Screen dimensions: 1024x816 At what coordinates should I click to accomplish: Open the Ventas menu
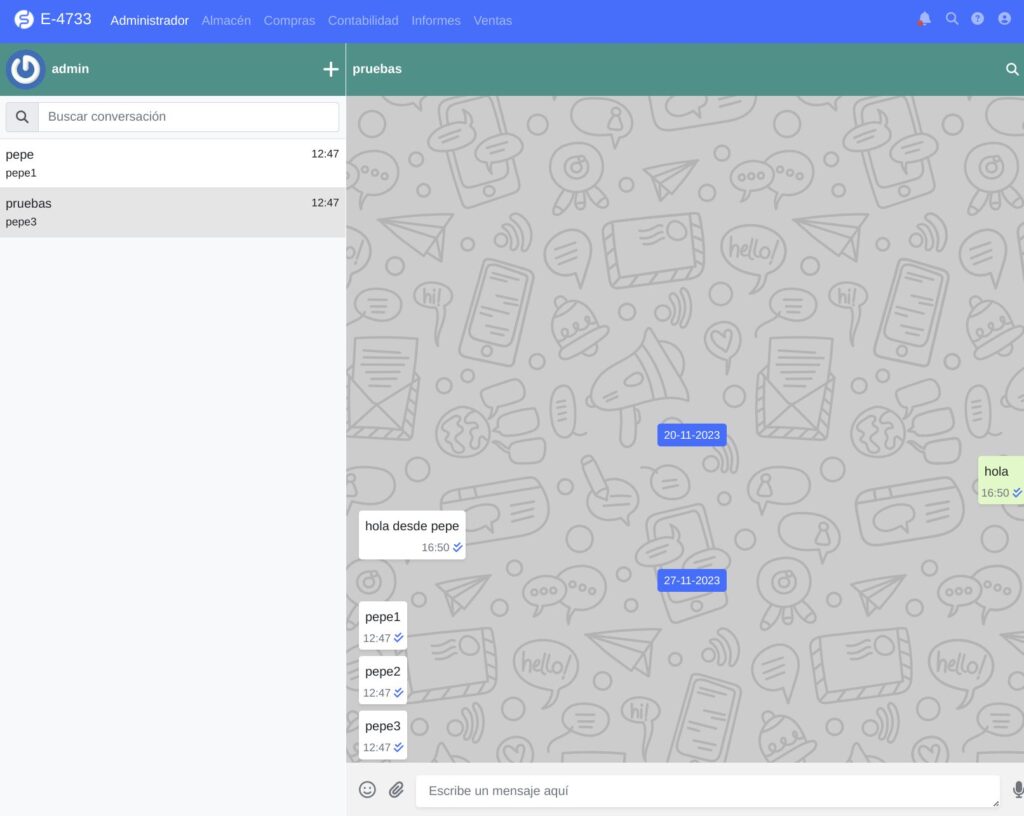(x=492, y=20)
